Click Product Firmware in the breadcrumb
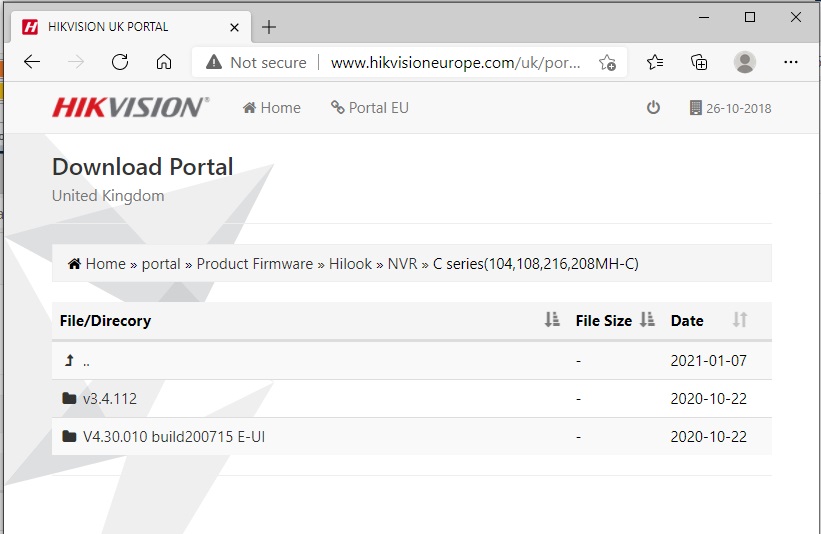 pyautogui.click(x=254, y=264)
